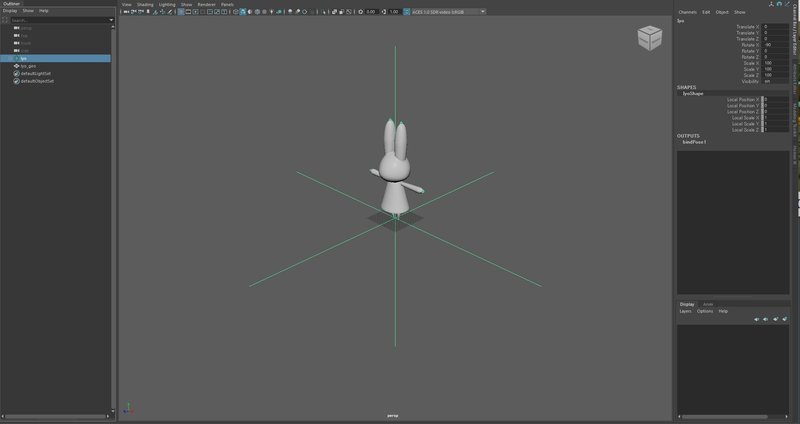
Task: Click the Outliner search field
Action: pos(59,20)
